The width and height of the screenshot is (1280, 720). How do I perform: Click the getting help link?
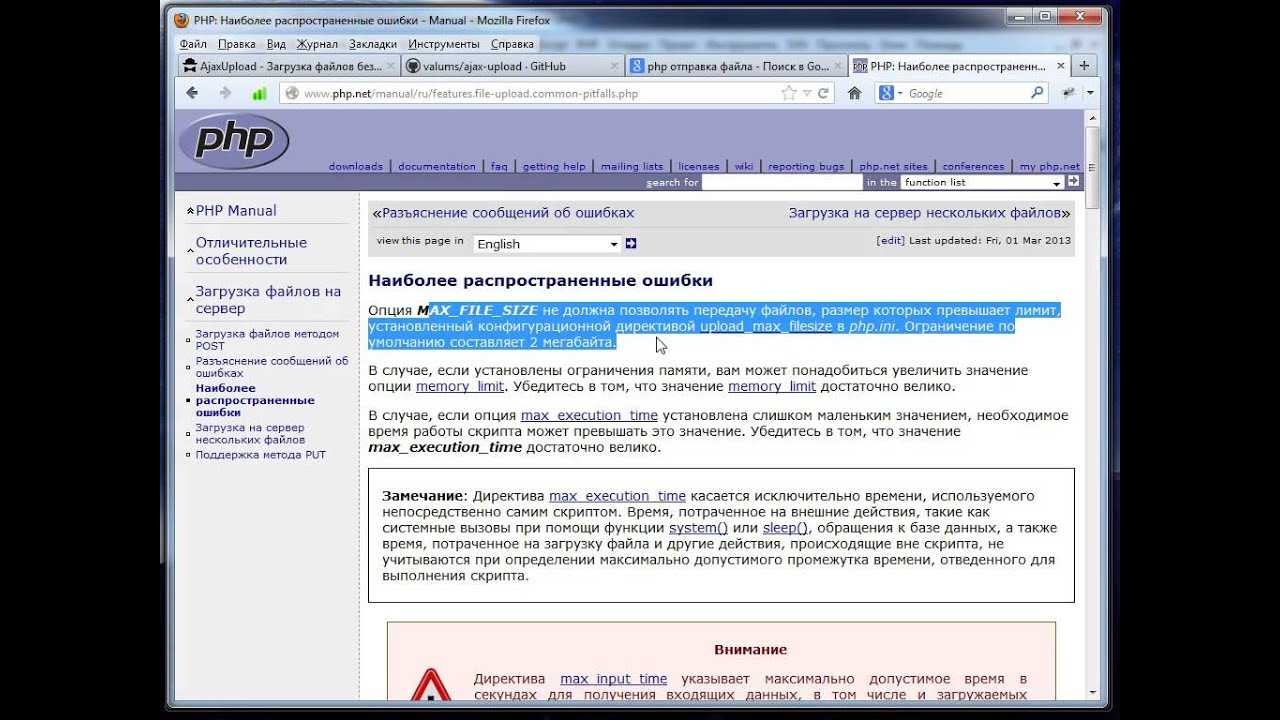click(x=554, y=166)
